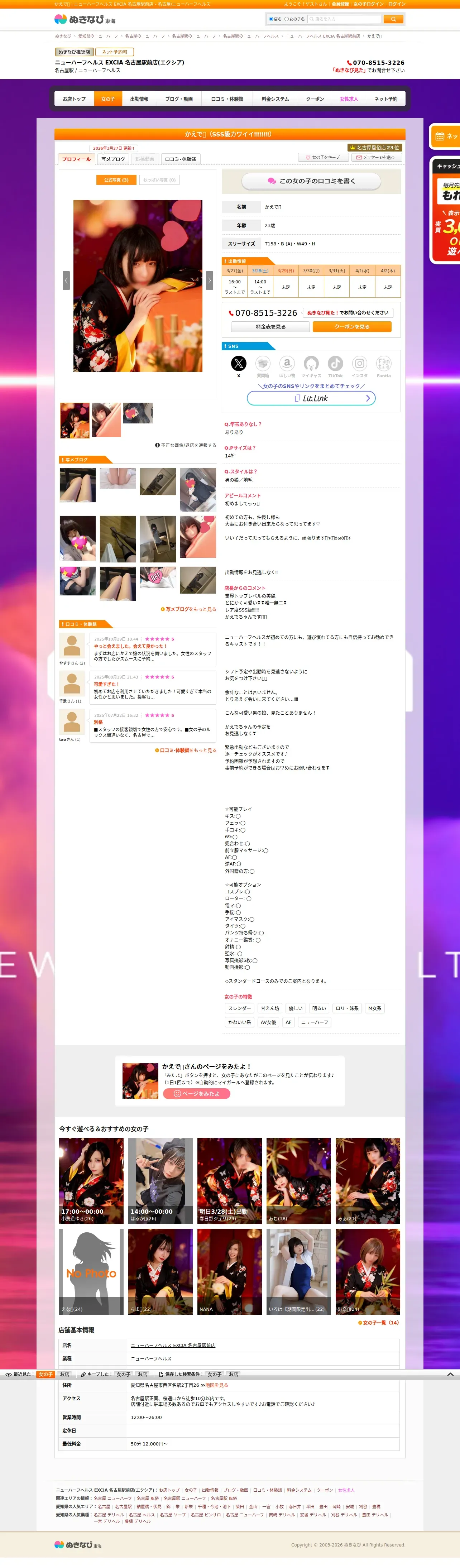Screen dimensions: 460x1568
Task: Open 女の子一覧 (14) link
Action: click(x=378, y=1323)
